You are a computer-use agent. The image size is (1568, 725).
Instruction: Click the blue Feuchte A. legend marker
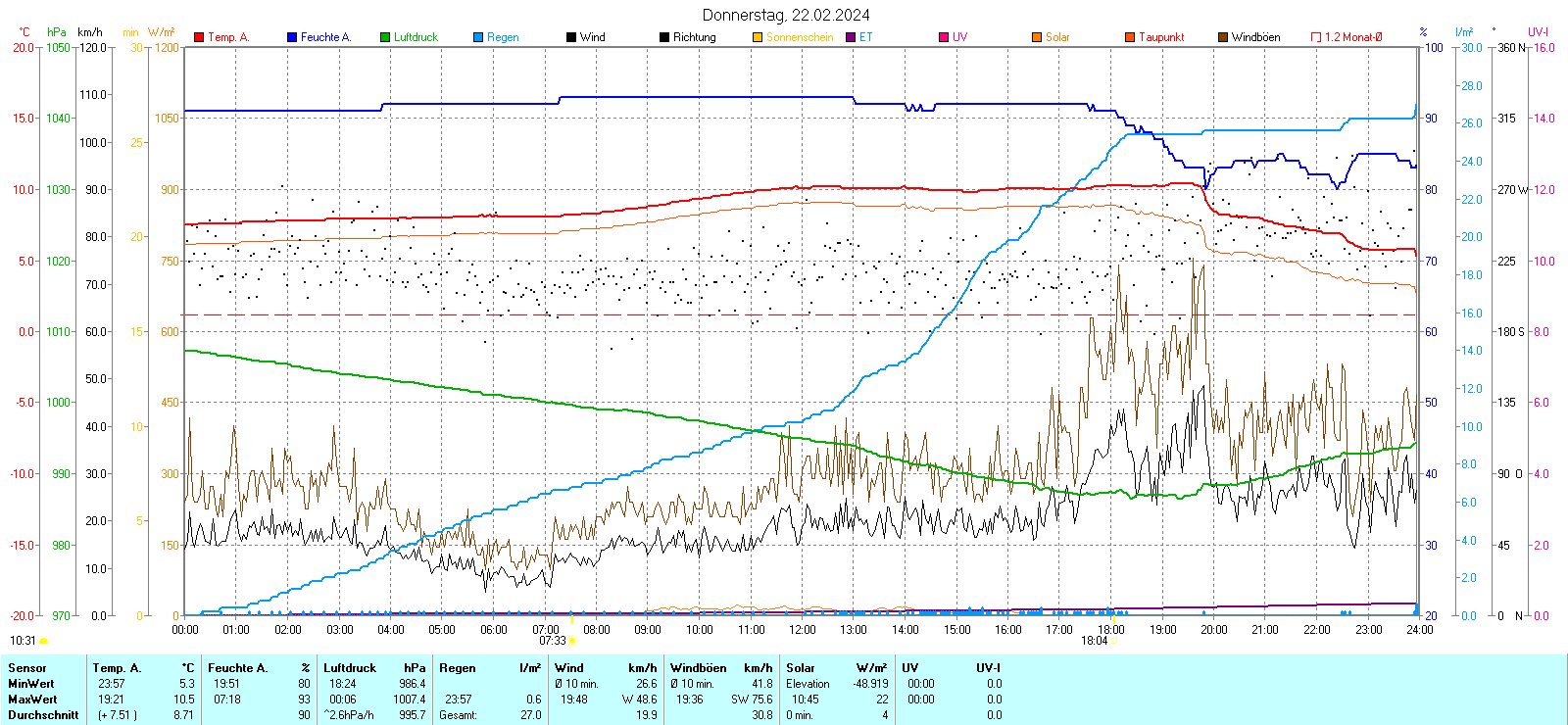[292, 37]
